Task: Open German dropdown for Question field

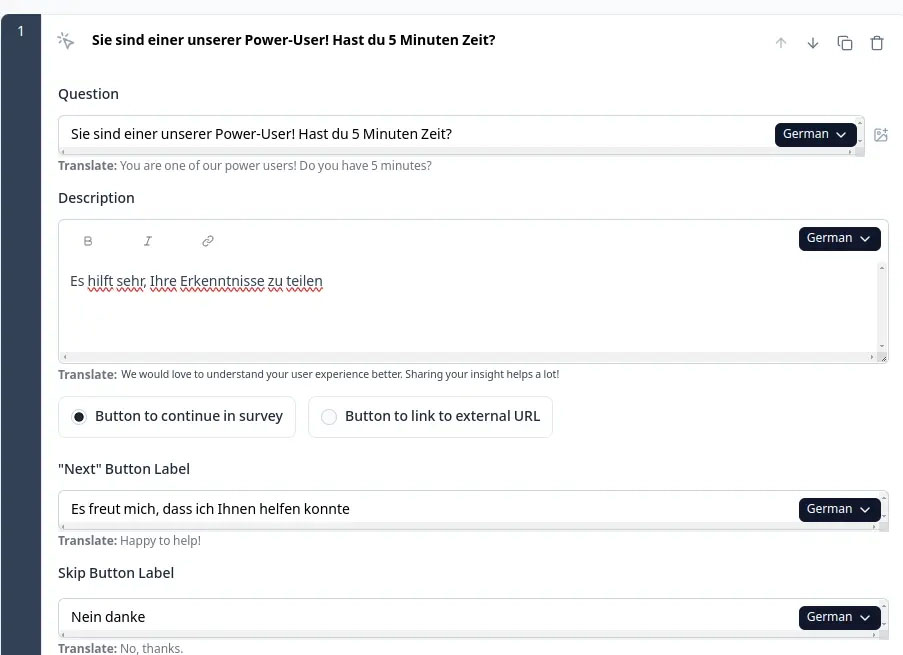Action: click(x=815, y=135)
